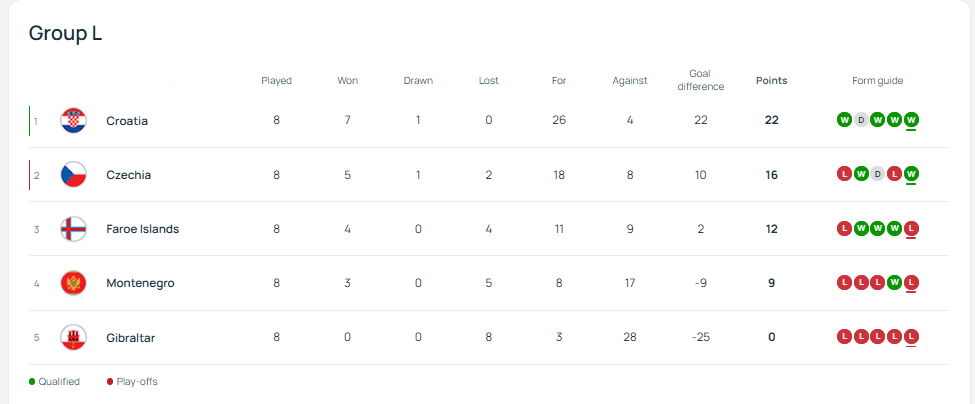Click the Goal difference column header

click(x=700, y=80)
